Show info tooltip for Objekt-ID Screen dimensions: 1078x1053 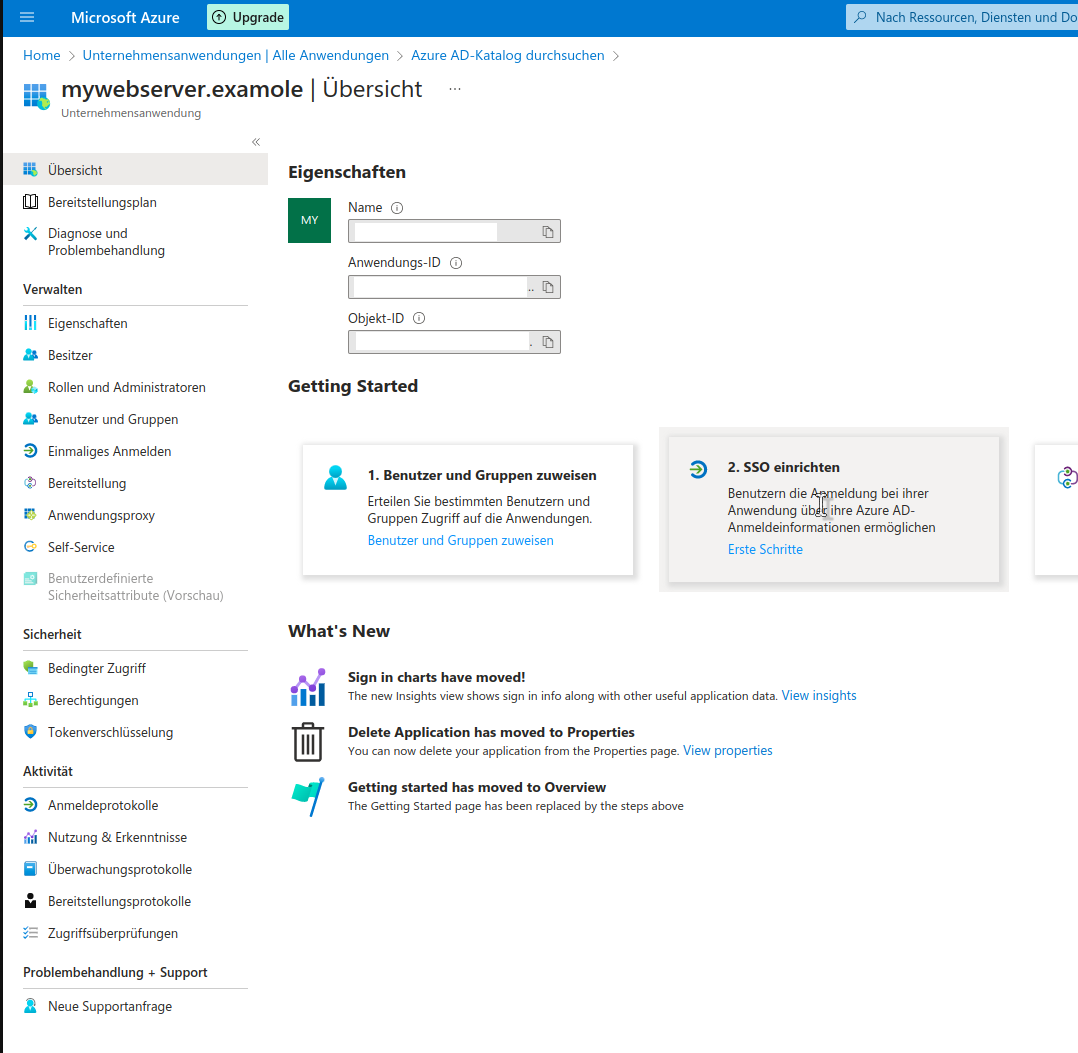pos(419,318)
